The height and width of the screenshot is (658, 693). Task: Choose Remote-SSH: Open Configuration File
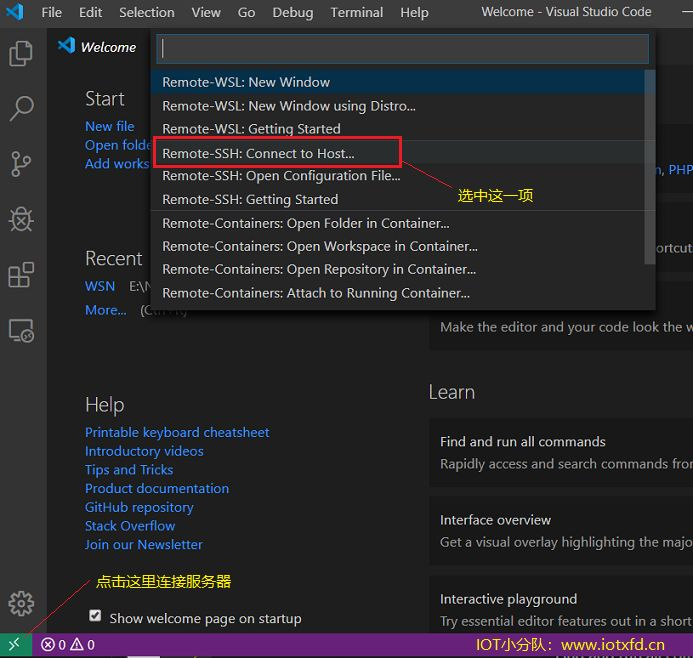398,176
